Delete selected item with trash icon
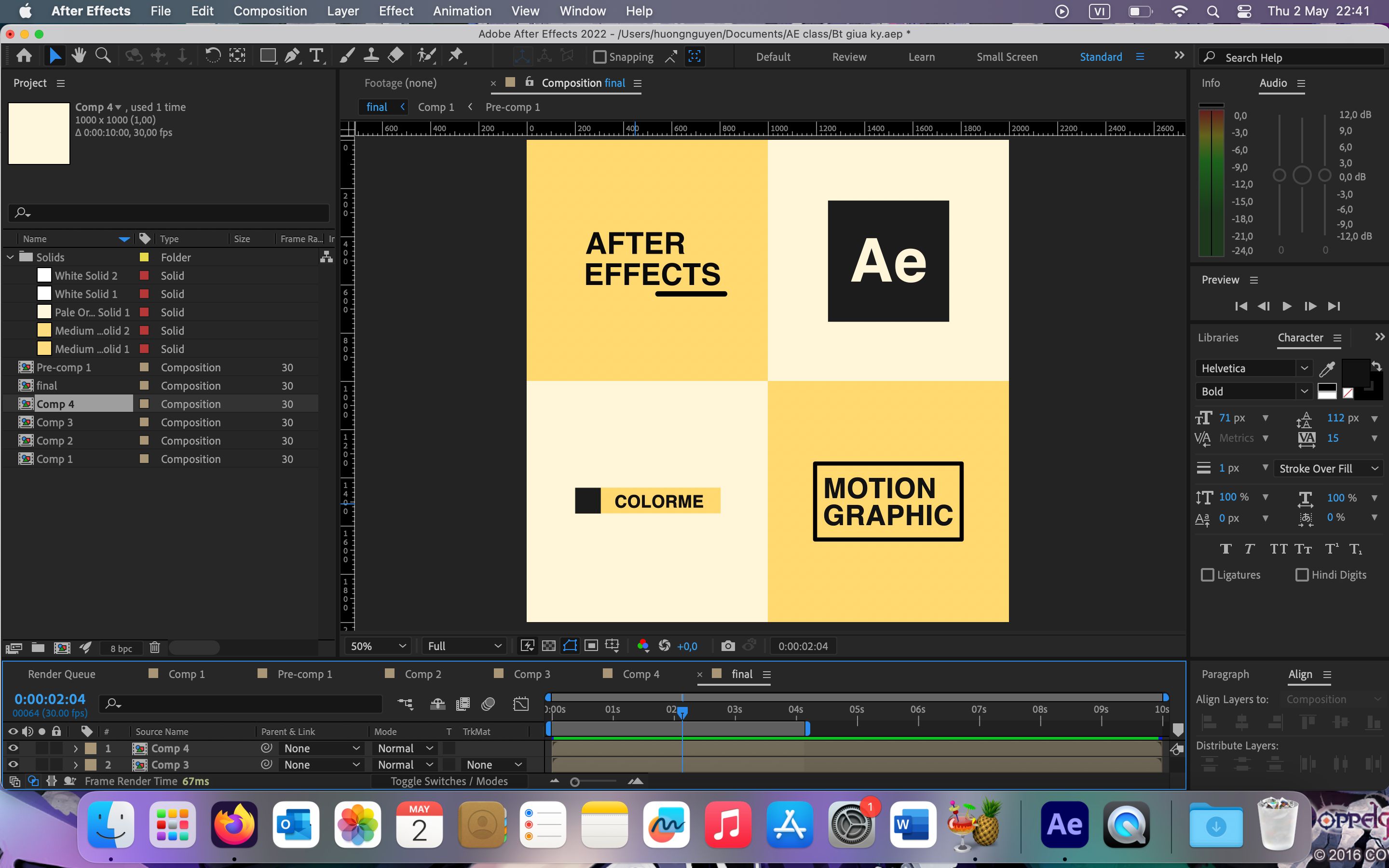Image resolution: width=1389 pixels, height=868 pixels. click(x=154, y=648)
